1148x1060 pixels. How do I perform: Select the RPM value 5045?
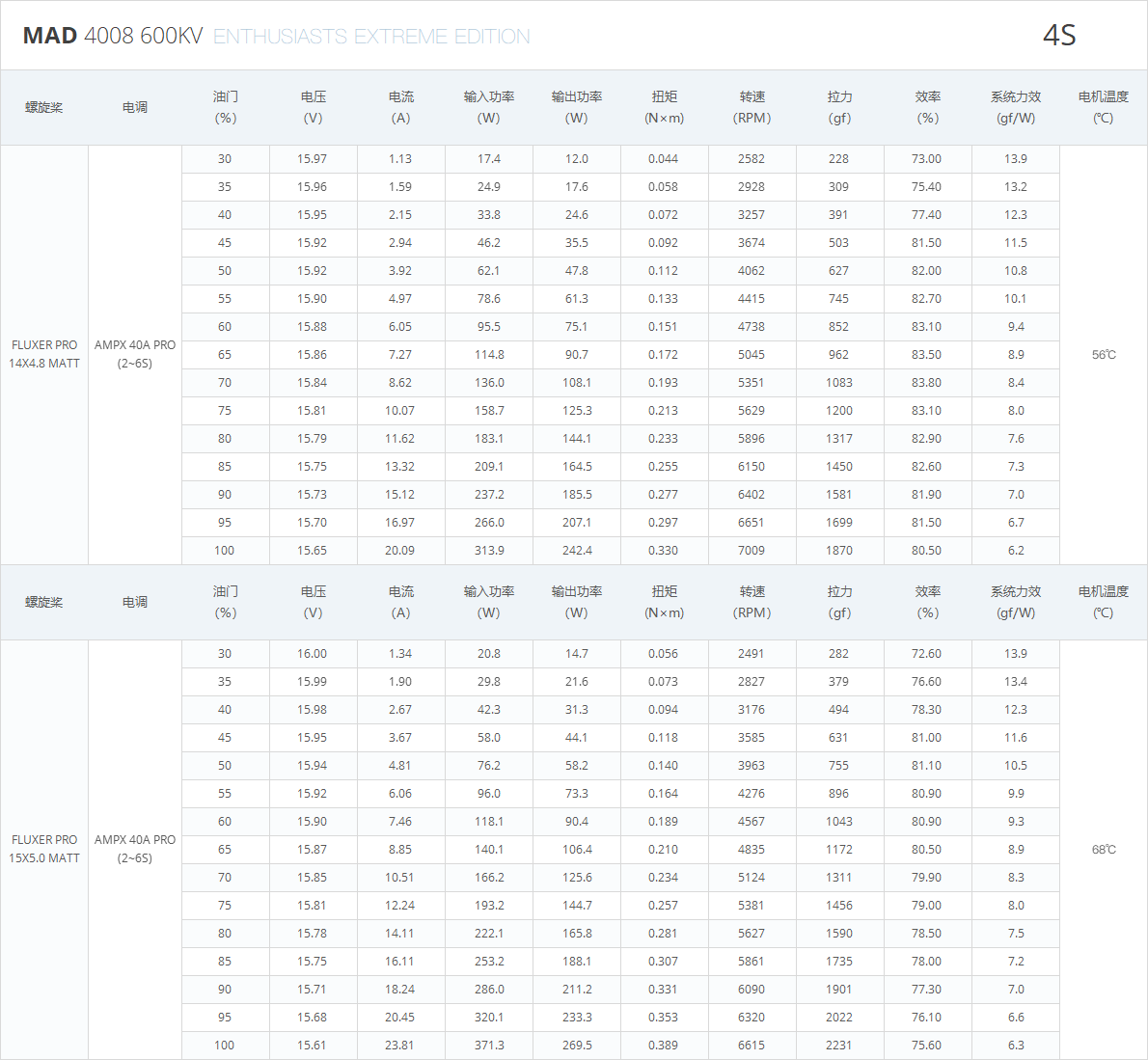tap(752, 355)
